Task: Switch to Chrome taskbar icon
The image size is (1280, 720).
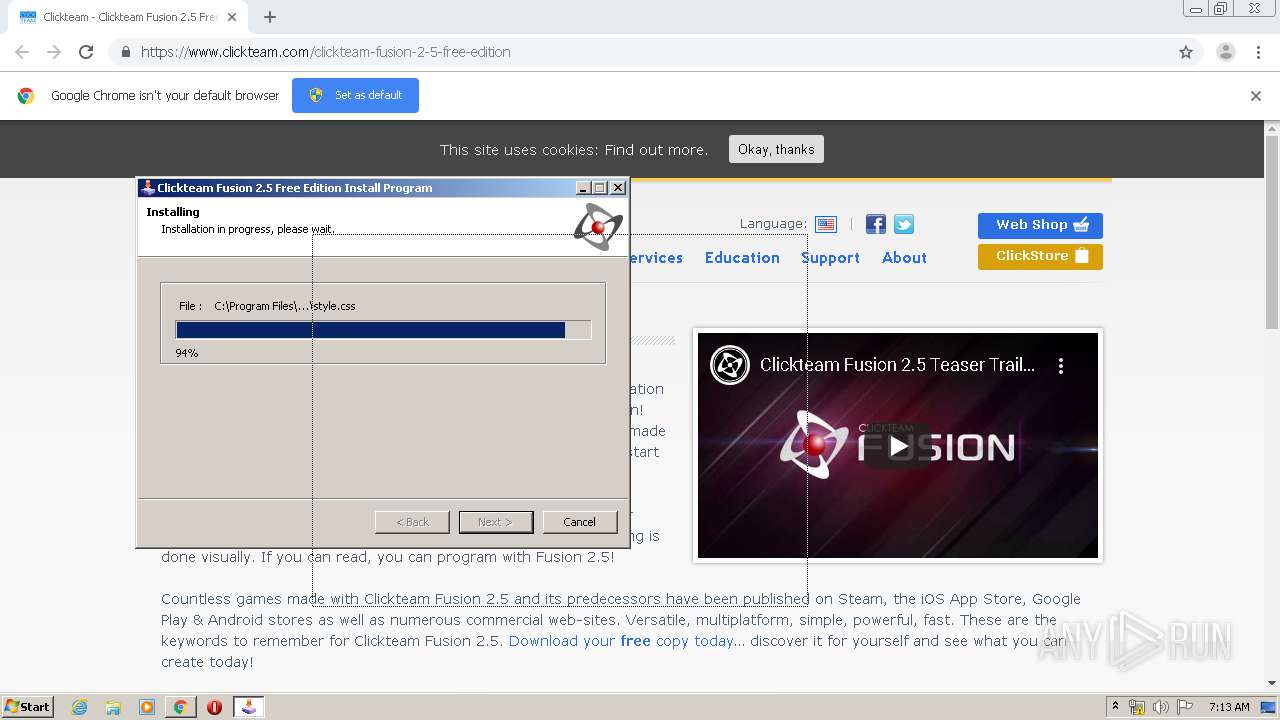Action: [180, 707]
